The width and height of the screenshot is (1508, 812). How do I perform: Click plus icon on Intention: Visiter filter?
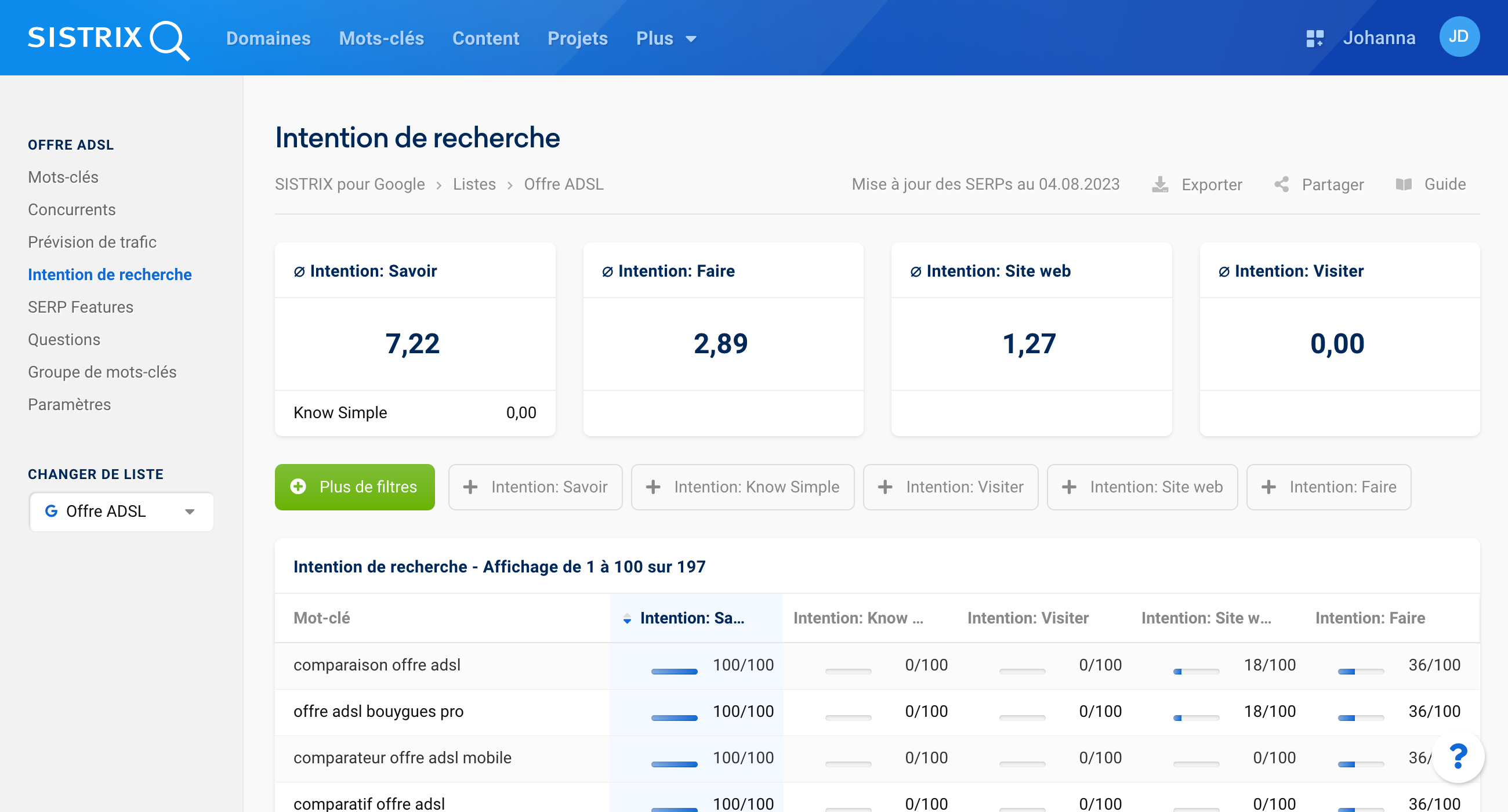tap(885, 487)
